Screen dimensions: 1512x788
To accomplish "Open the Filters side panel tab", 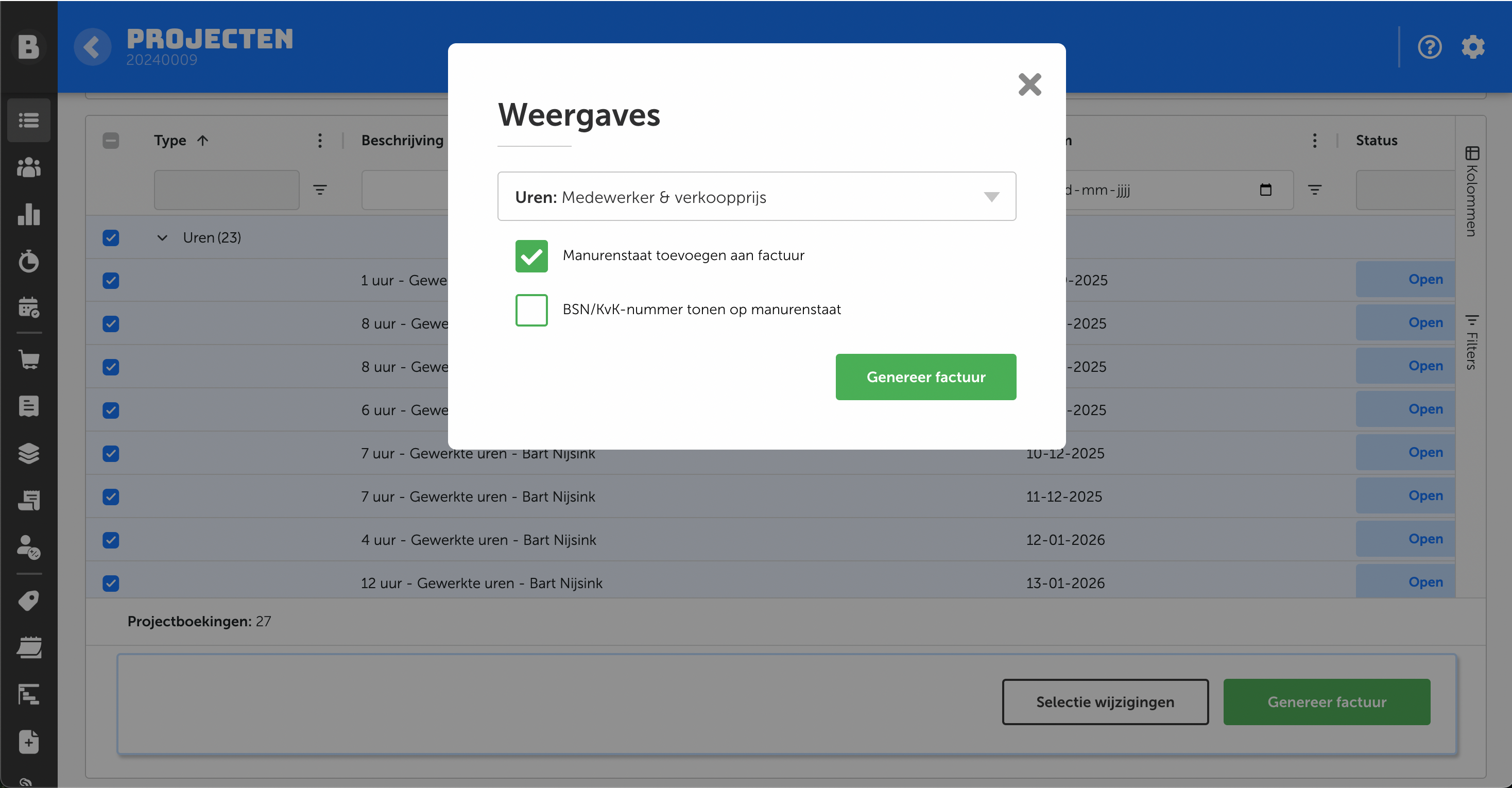I will [x=1471, y=342].
